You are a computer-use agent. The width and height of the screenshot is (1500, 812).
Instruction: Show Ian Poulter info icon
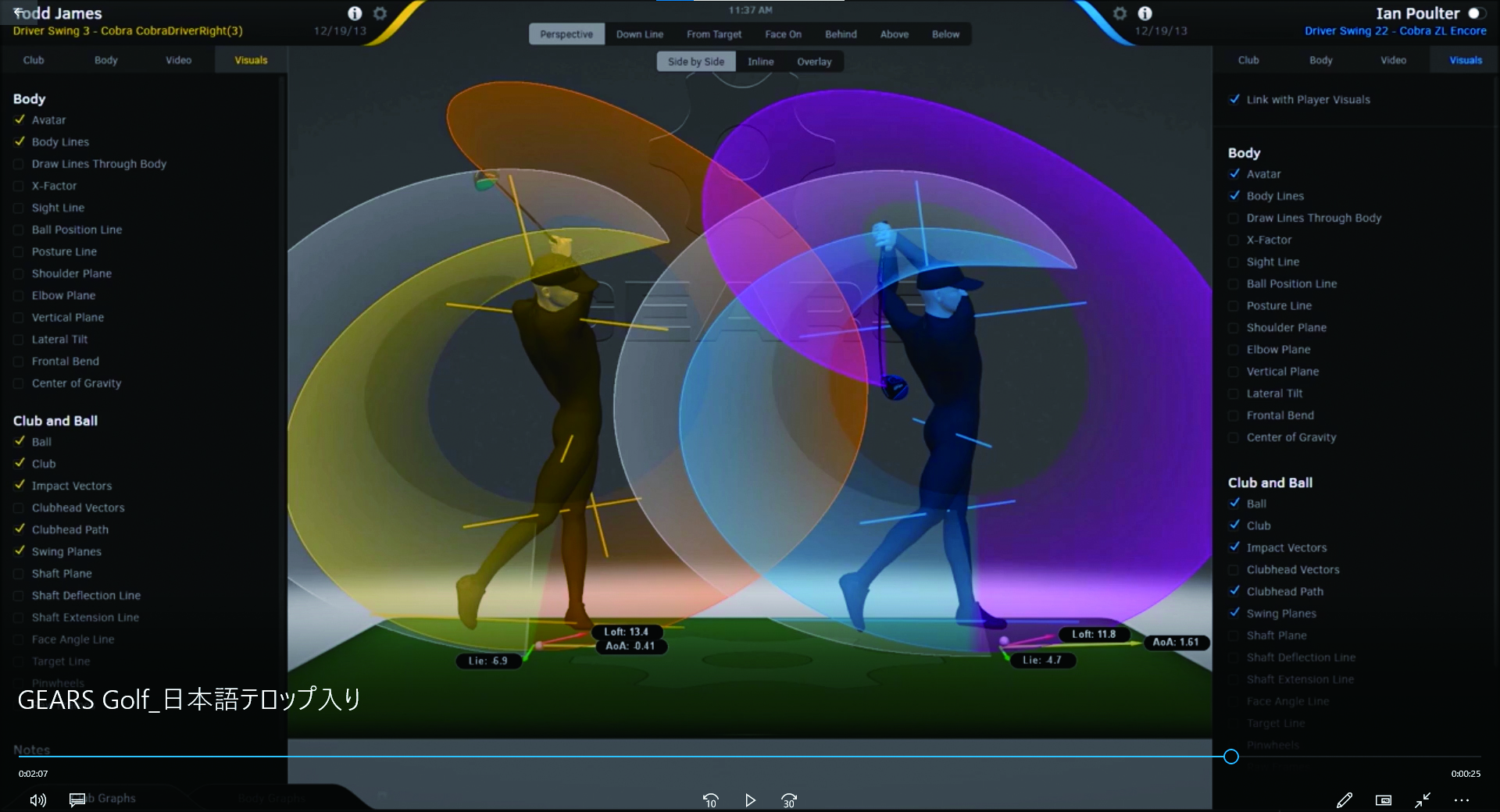click(x=1145, y=13)
